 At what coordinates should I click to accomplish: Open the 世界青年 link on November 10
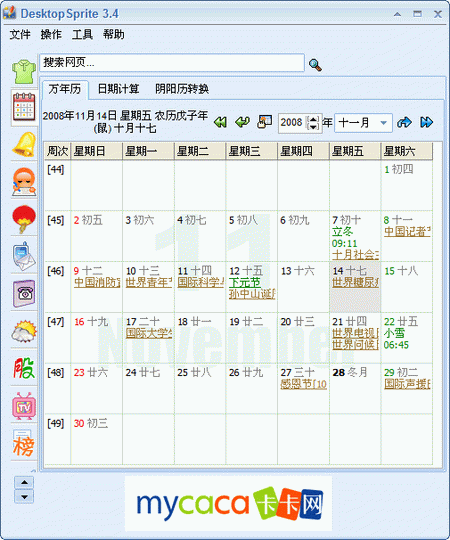pos(149,282)
